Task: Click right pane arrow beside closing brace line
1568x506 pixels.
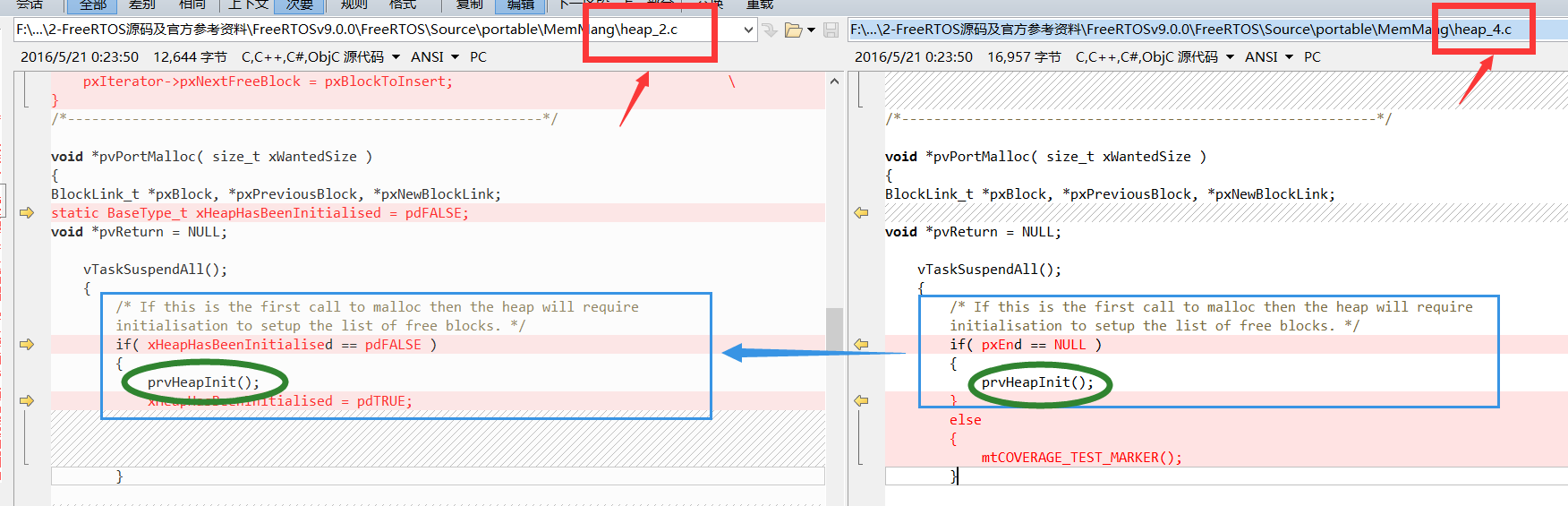Action: pos(861,401)
